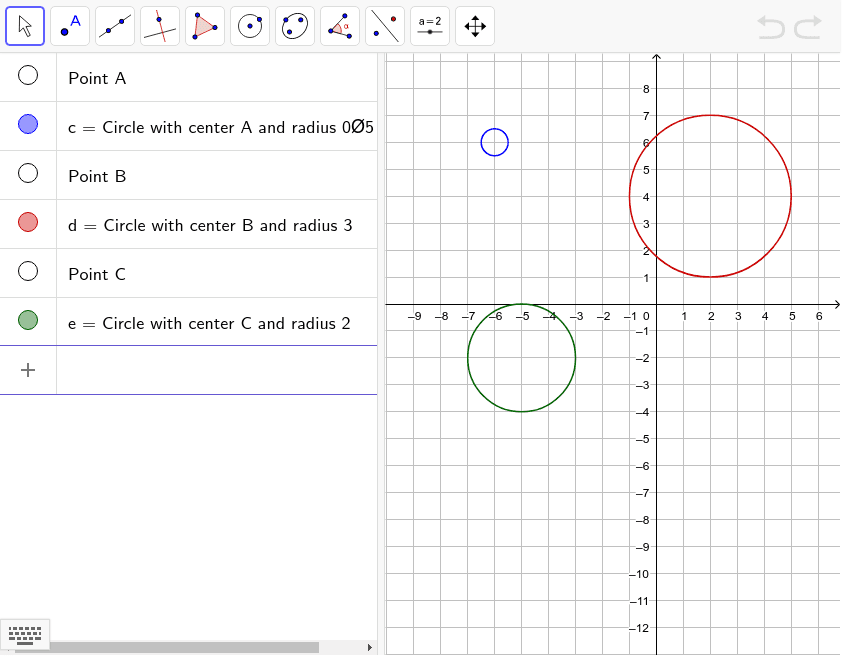This screenshot has height=657, width=842.
Task: Select the 'Point A' row text
Action: [97, 78]
